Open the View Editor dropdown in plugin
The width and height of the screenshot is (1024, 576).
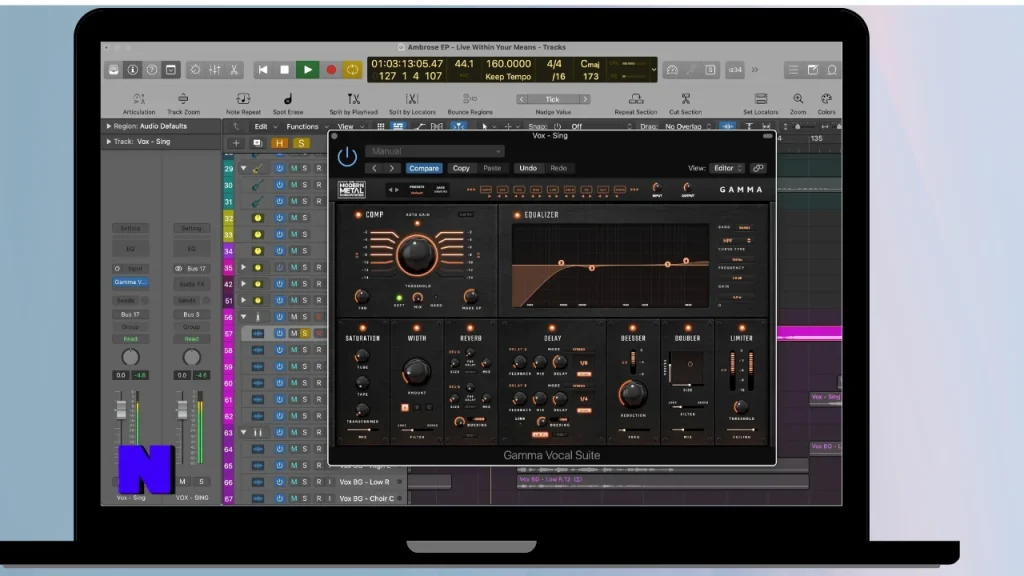tap(726, 168)
